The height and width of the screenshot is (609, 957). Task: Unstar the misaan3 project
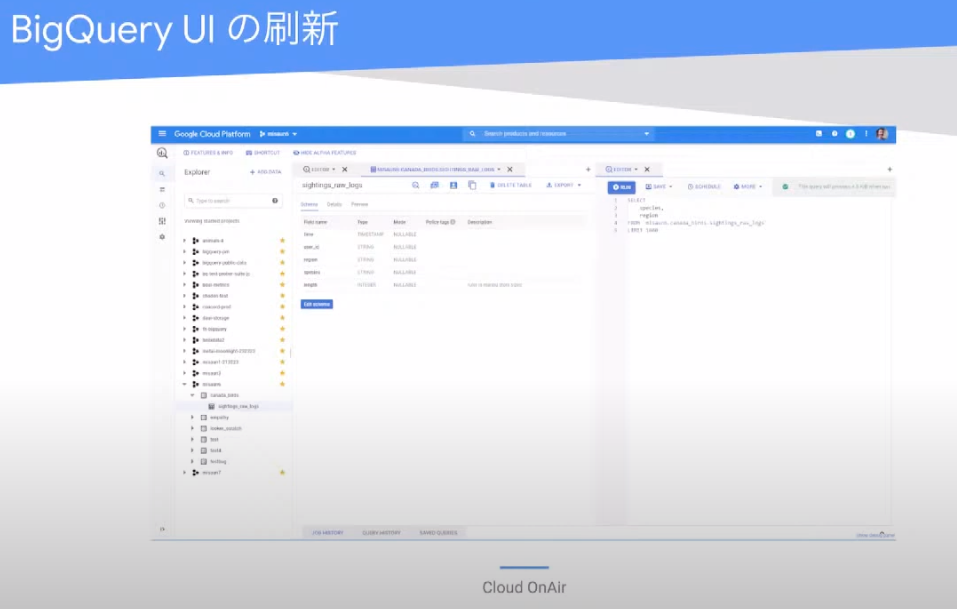(x=282, y=373)
